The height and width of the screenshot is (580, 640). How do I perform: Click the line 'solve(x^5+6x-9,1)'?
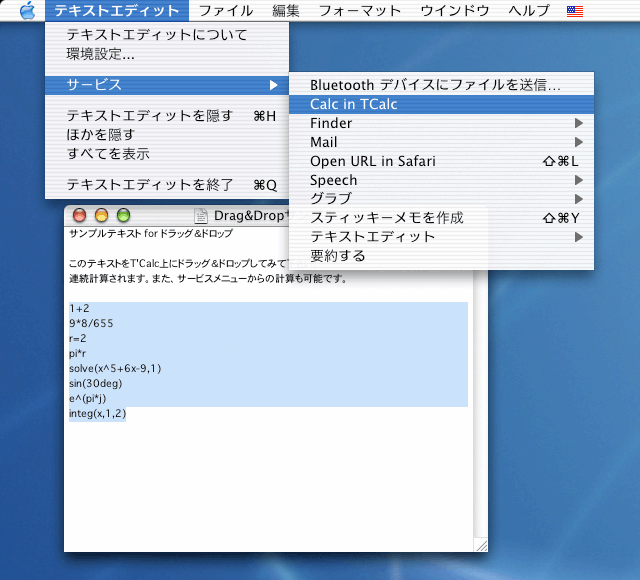click(x=115, y=369)
